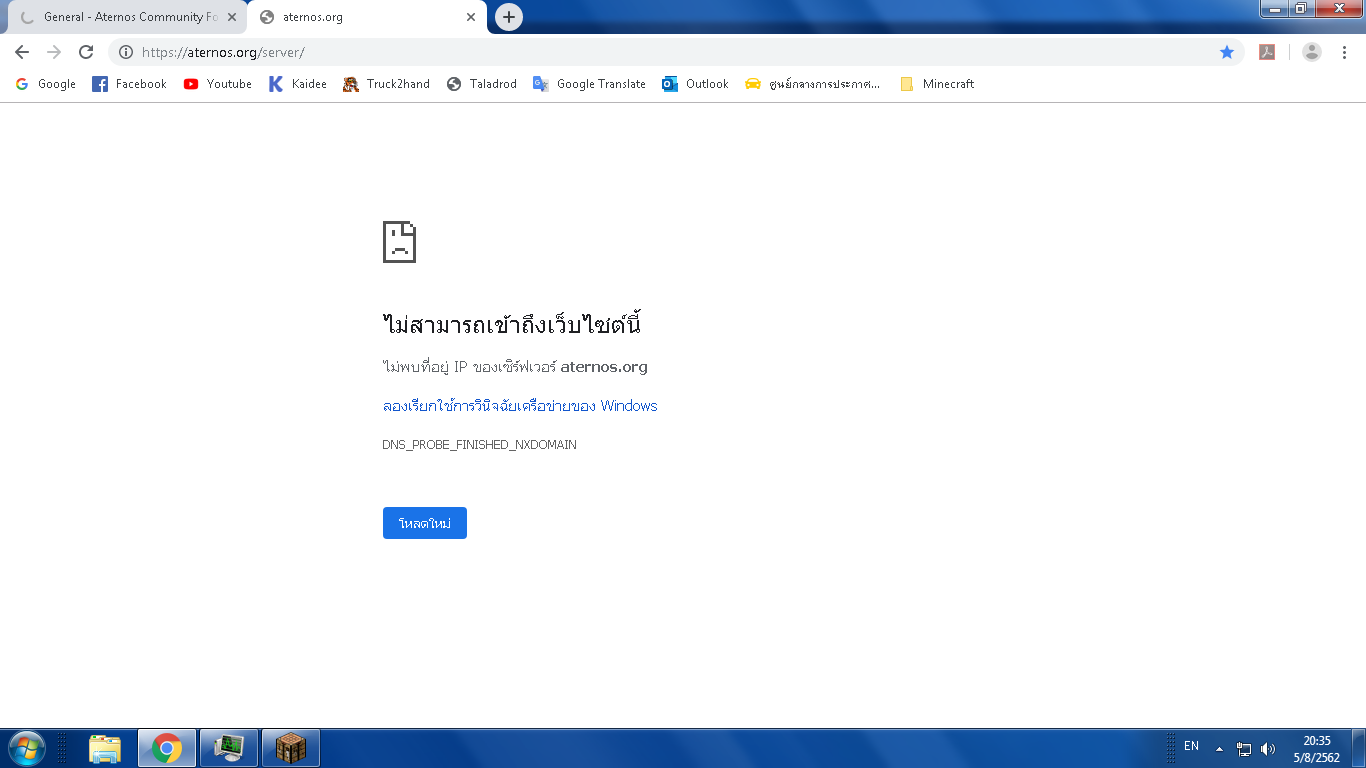View site information icon in the address bar
Screen dimensions: 1366x768
[x=126, y=52]
